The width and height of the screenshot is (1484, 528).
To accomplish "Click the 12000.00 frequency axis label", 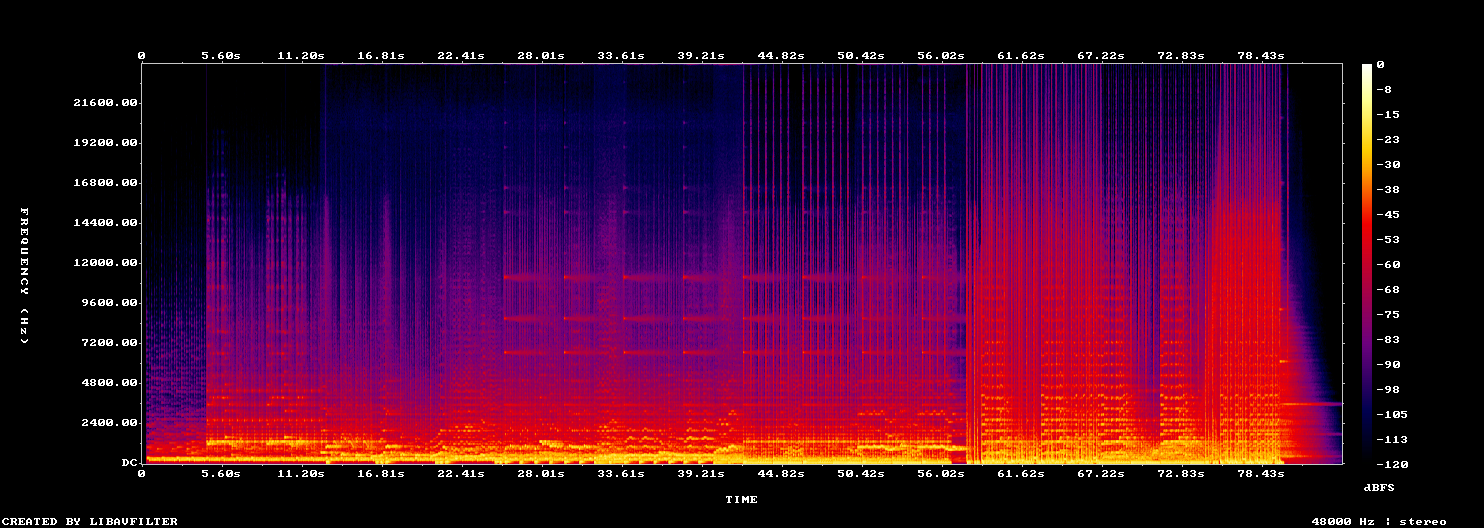I will [x=105, y=263].
